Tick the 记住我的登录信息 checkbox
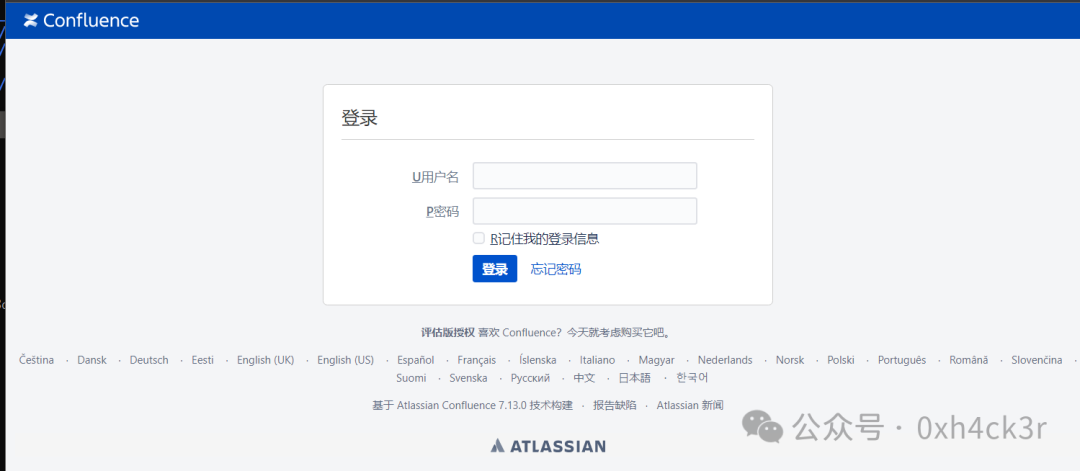Image resolution: width=1080 pixels, height=471 pixels. coord(479,238)
